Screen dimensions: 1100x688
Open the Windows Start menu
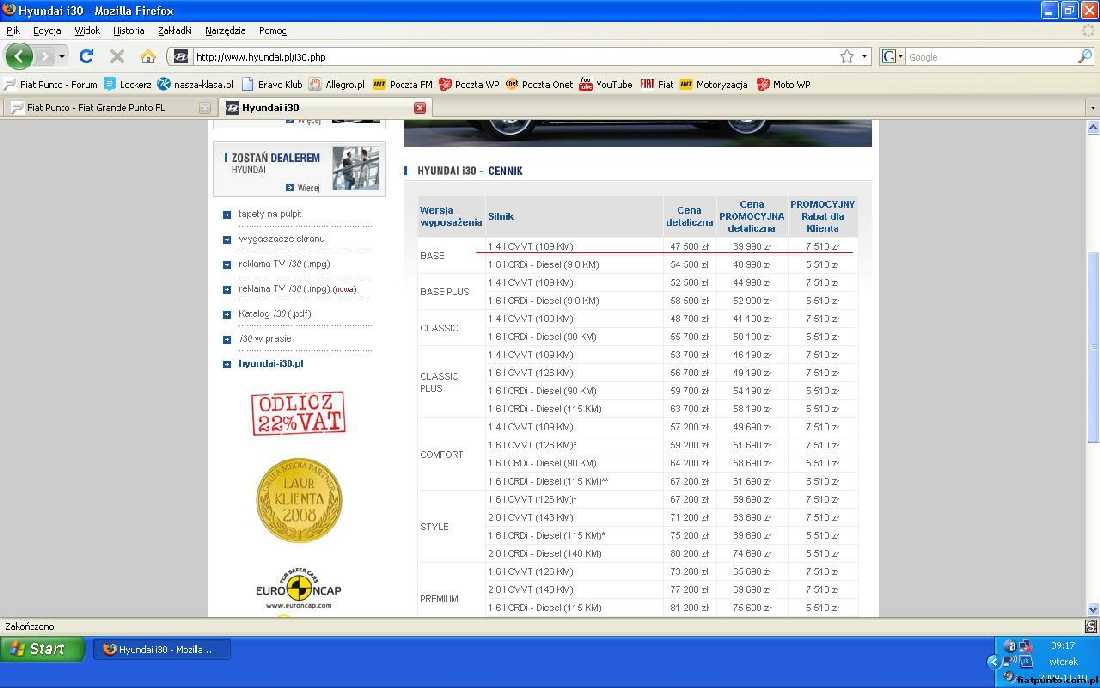pos(42,649)
